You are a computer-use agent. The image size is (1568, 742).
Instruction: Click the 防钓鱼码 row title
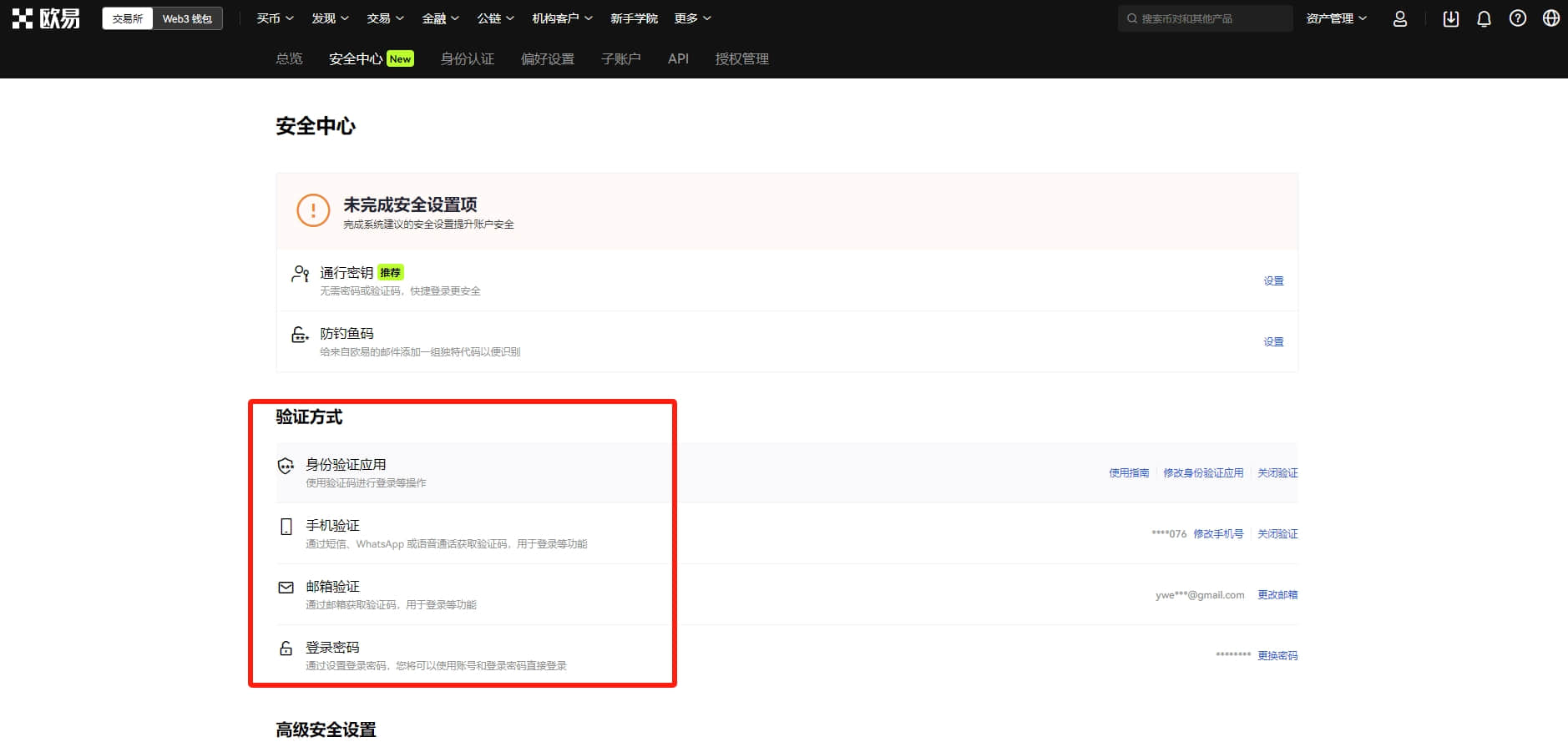[346, 334]
